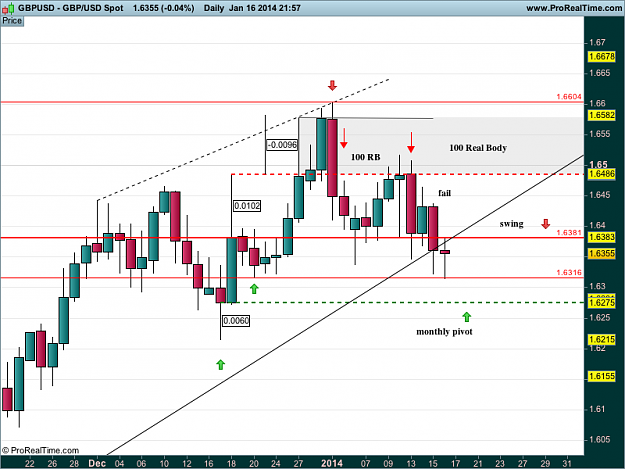The width and height of the screenshot is (625, 469).
Task: Click the 1.6355 current price tag
Action: click(x=602, y=253)
